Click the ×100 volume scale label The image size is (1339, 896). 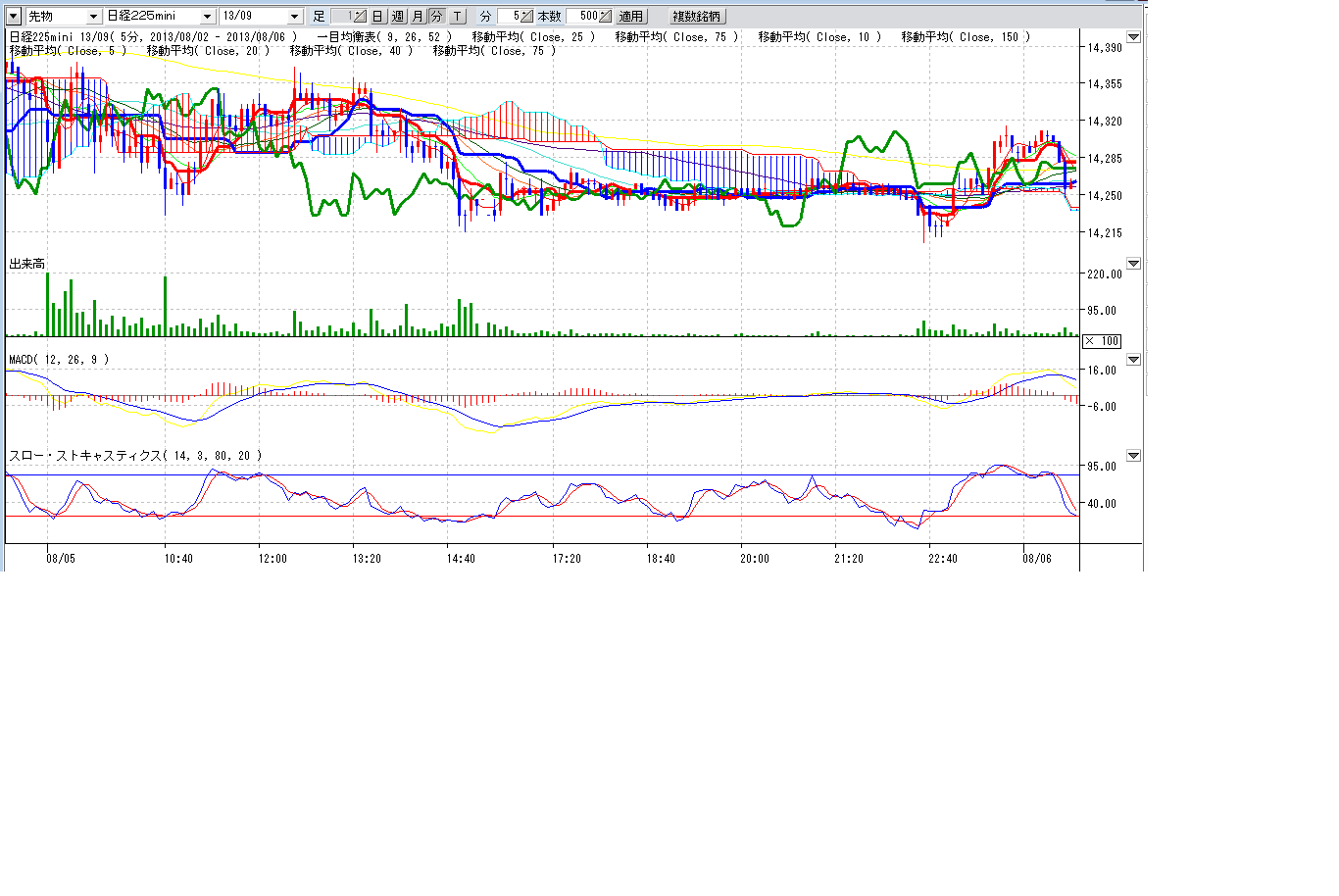pyautogui.click(x=1102, y=341)
